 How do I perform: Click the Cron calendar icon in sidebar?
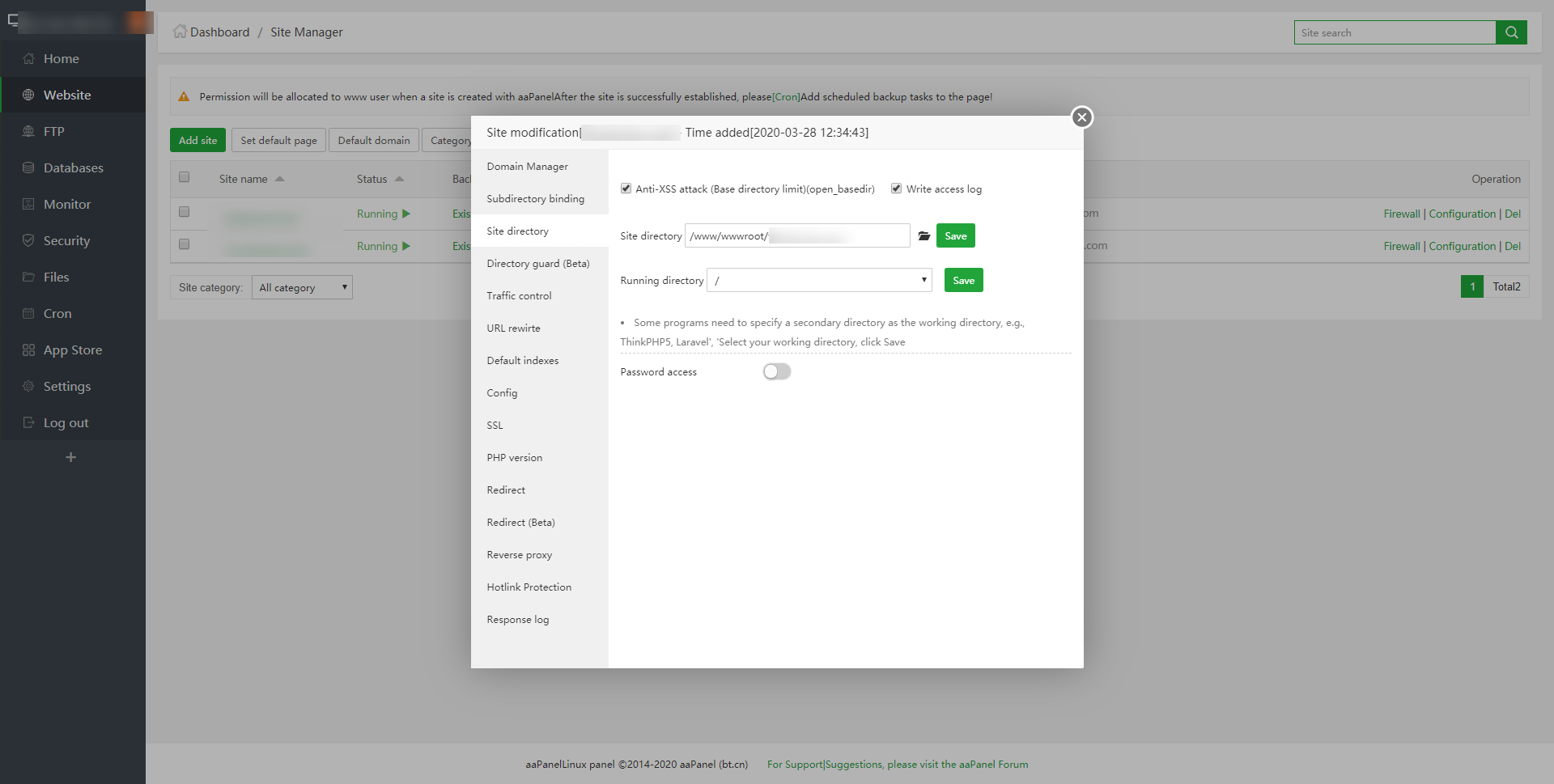point(28,314)
